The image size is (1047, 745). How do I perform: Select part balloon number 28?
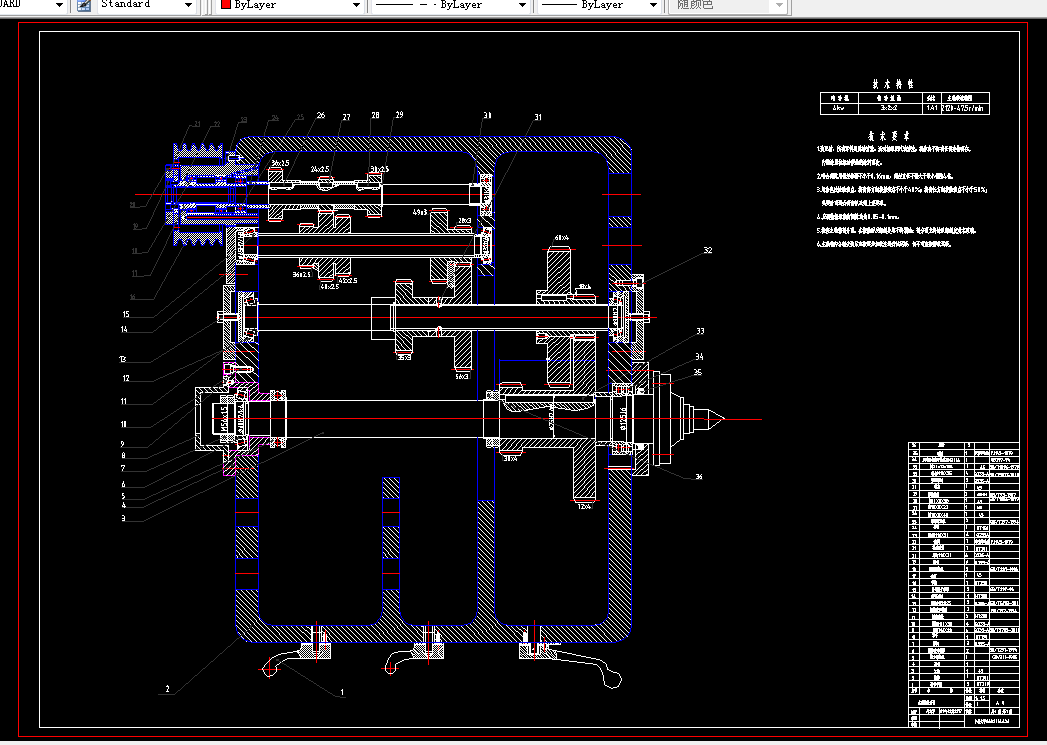[x=375, y=115]
